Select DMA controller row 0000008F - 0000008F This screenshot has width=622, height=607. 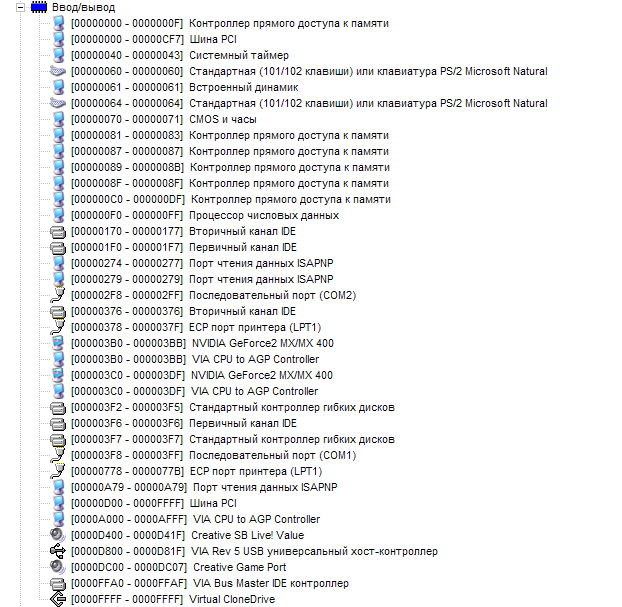tap(230, 183)
